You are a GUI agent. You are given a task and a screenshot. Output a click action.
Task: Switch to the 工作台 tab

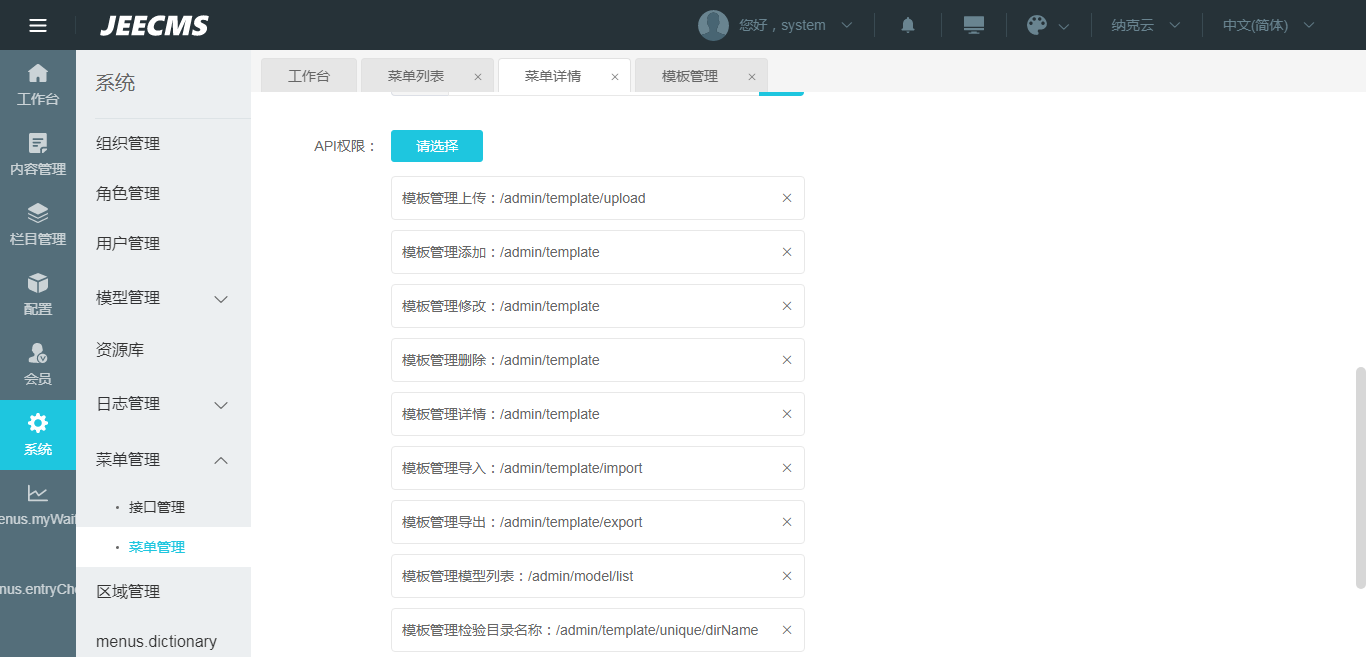point(308,76)
